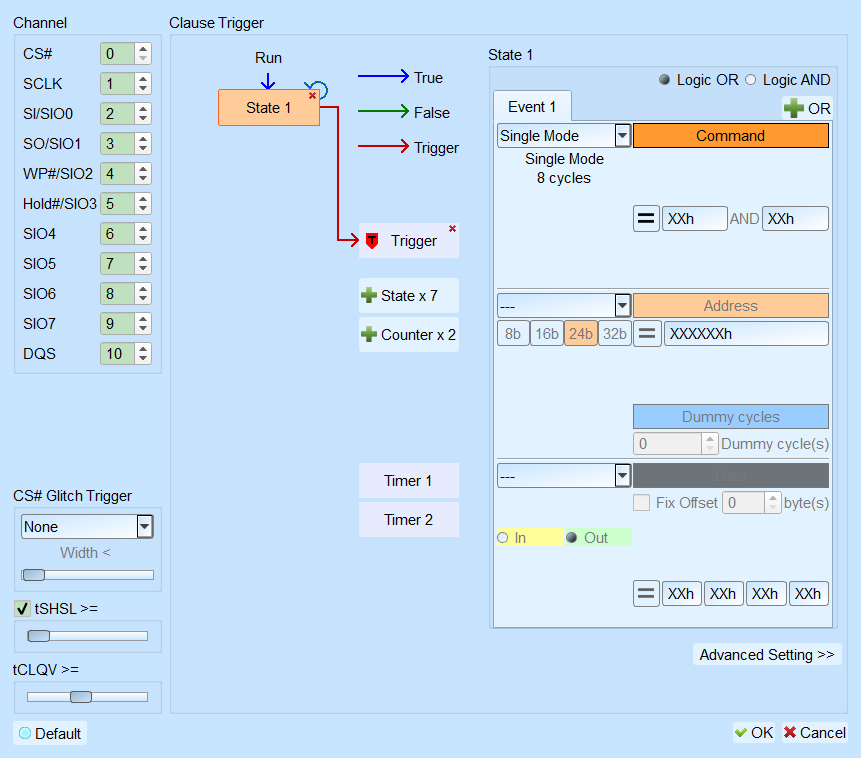Select the 32b address width

pos(614,333)
